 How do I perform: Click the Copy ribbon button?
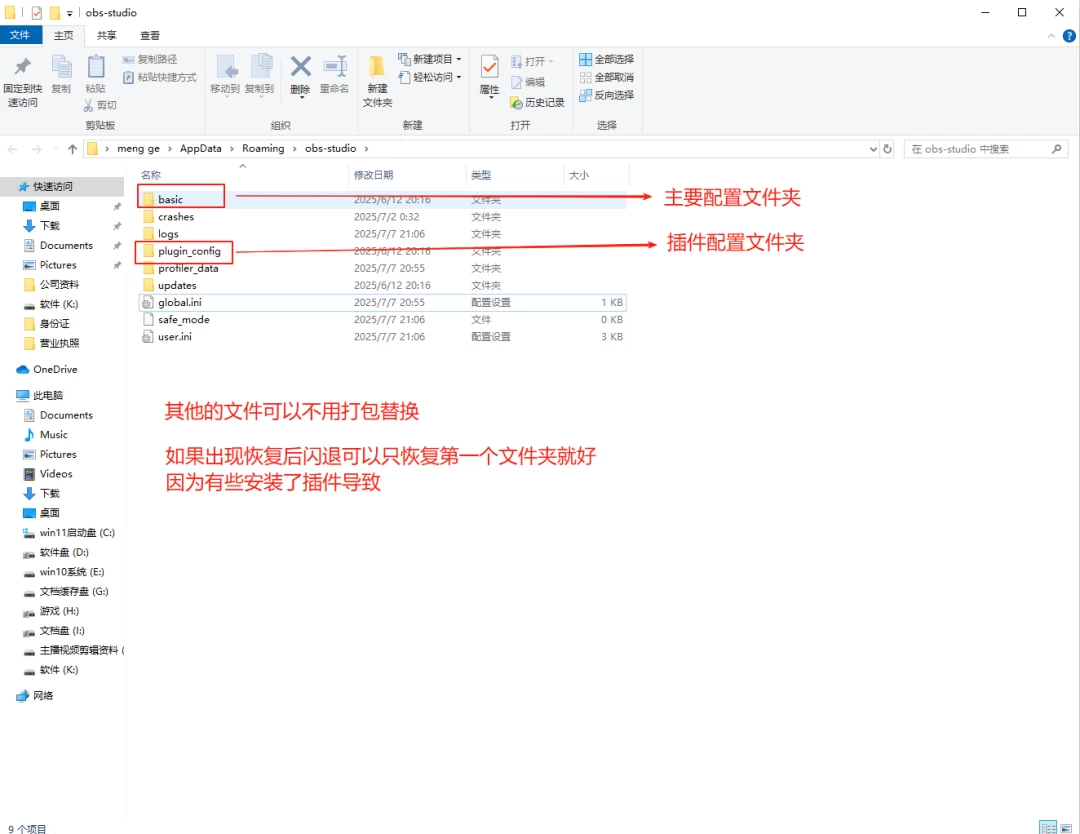coord(61,74)
